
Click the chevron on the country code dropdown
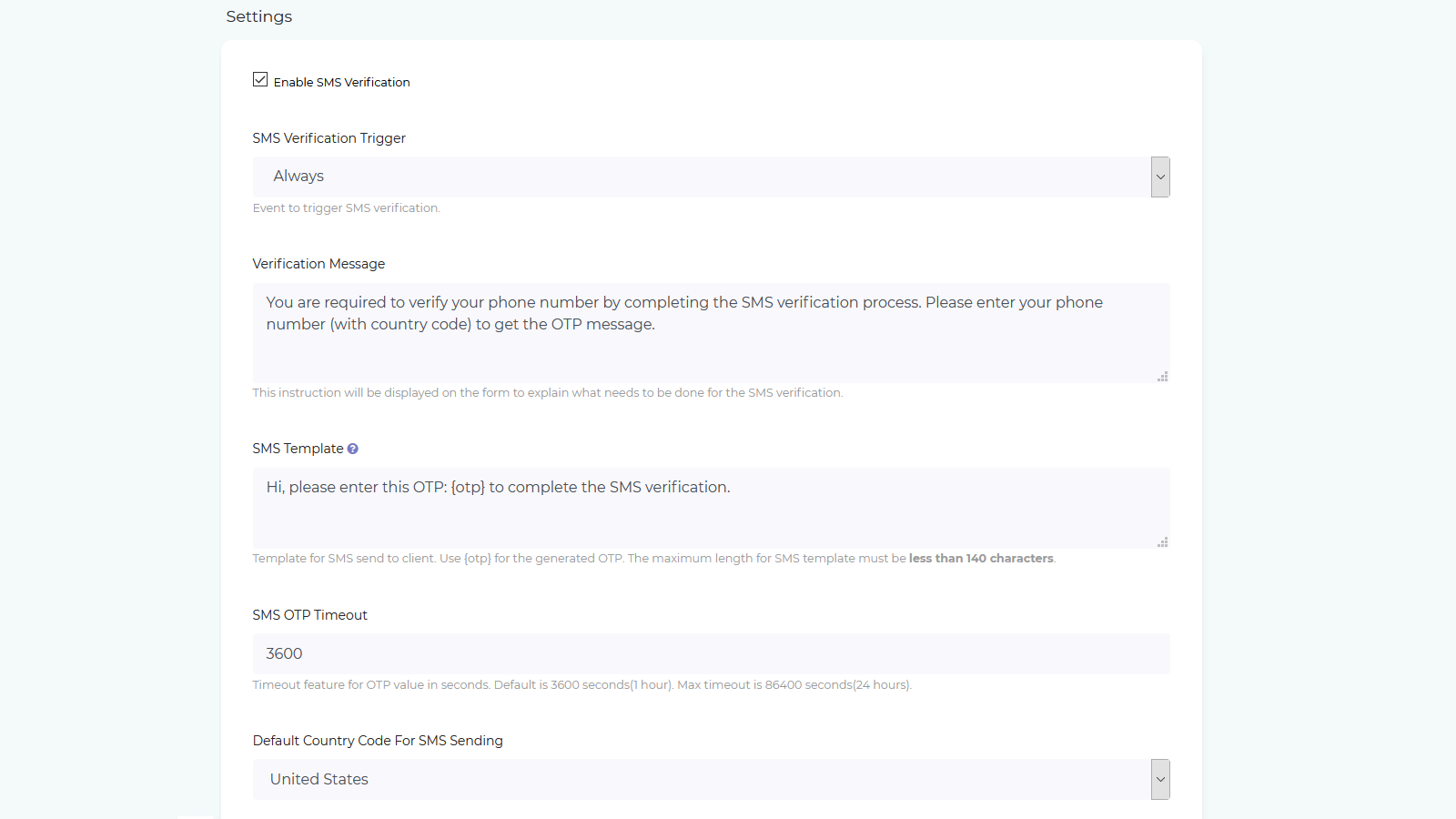point(1160,780)
